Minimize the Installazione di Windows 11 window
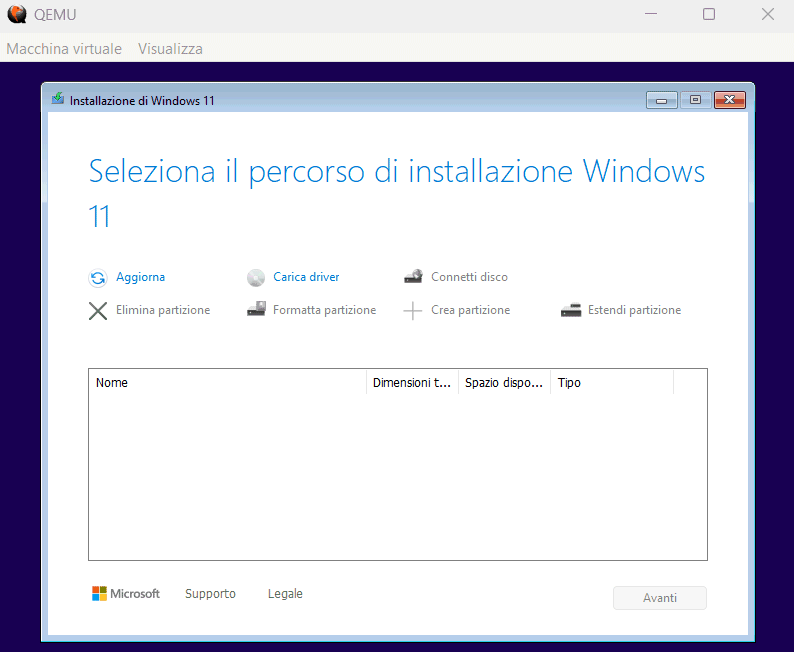Image resolution: width=794 pixels, height=652 pixels. tap(661, 100)
